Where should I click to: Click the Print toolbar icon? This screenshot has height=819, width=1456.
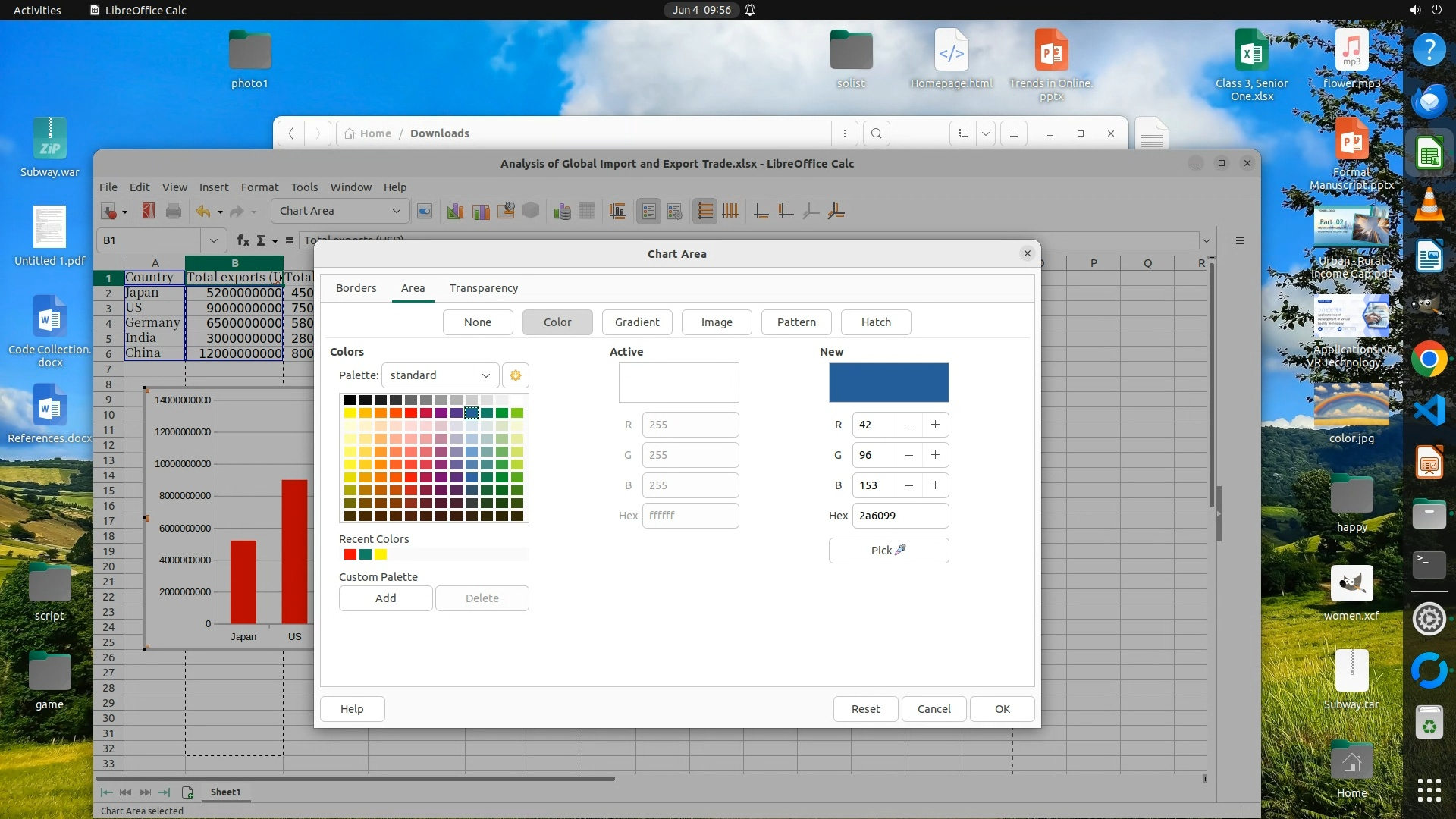pyautogui.click(x=174, y=211)
